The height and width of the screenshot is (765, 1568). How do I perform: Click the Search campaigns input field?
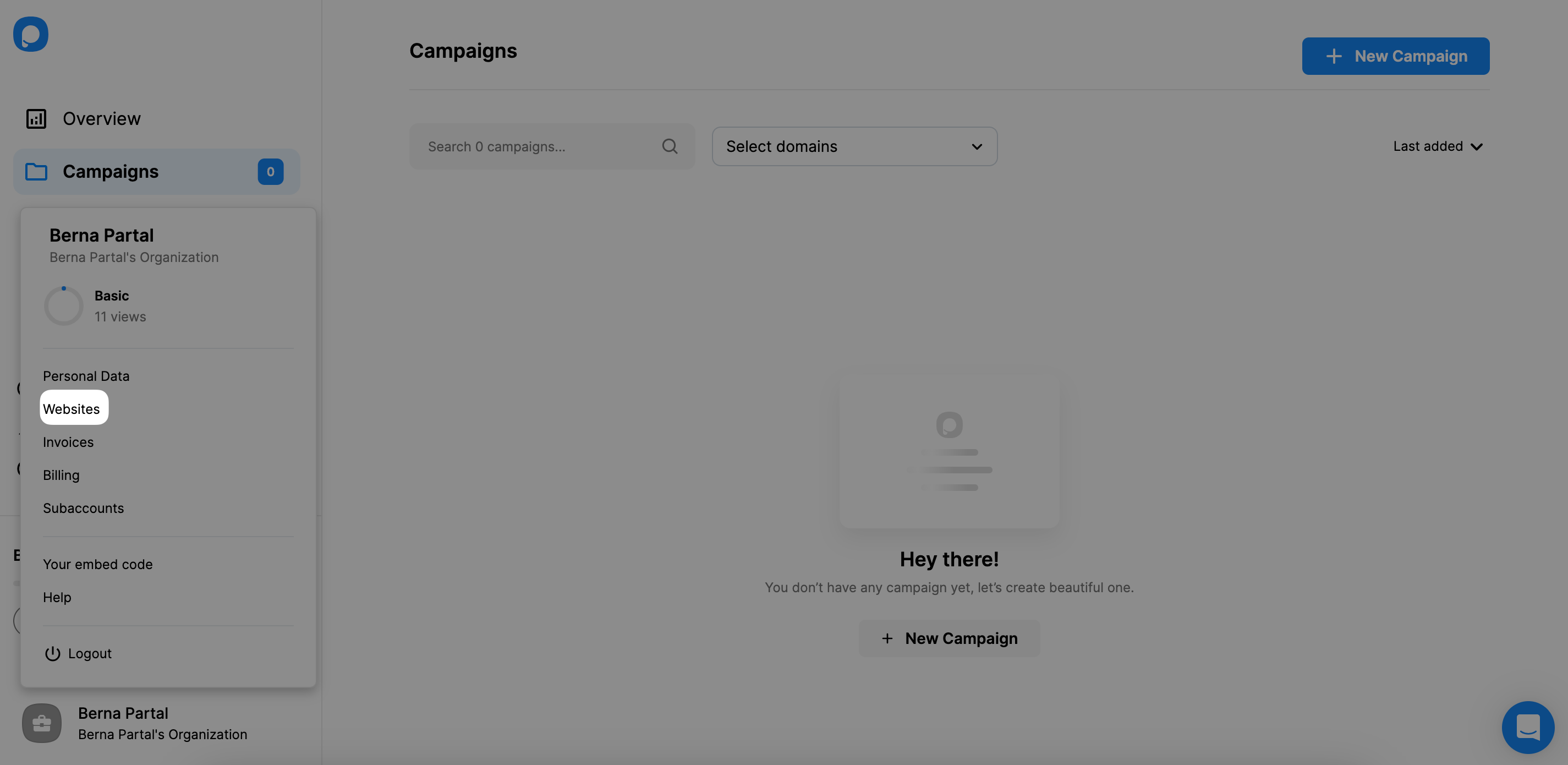551,146
